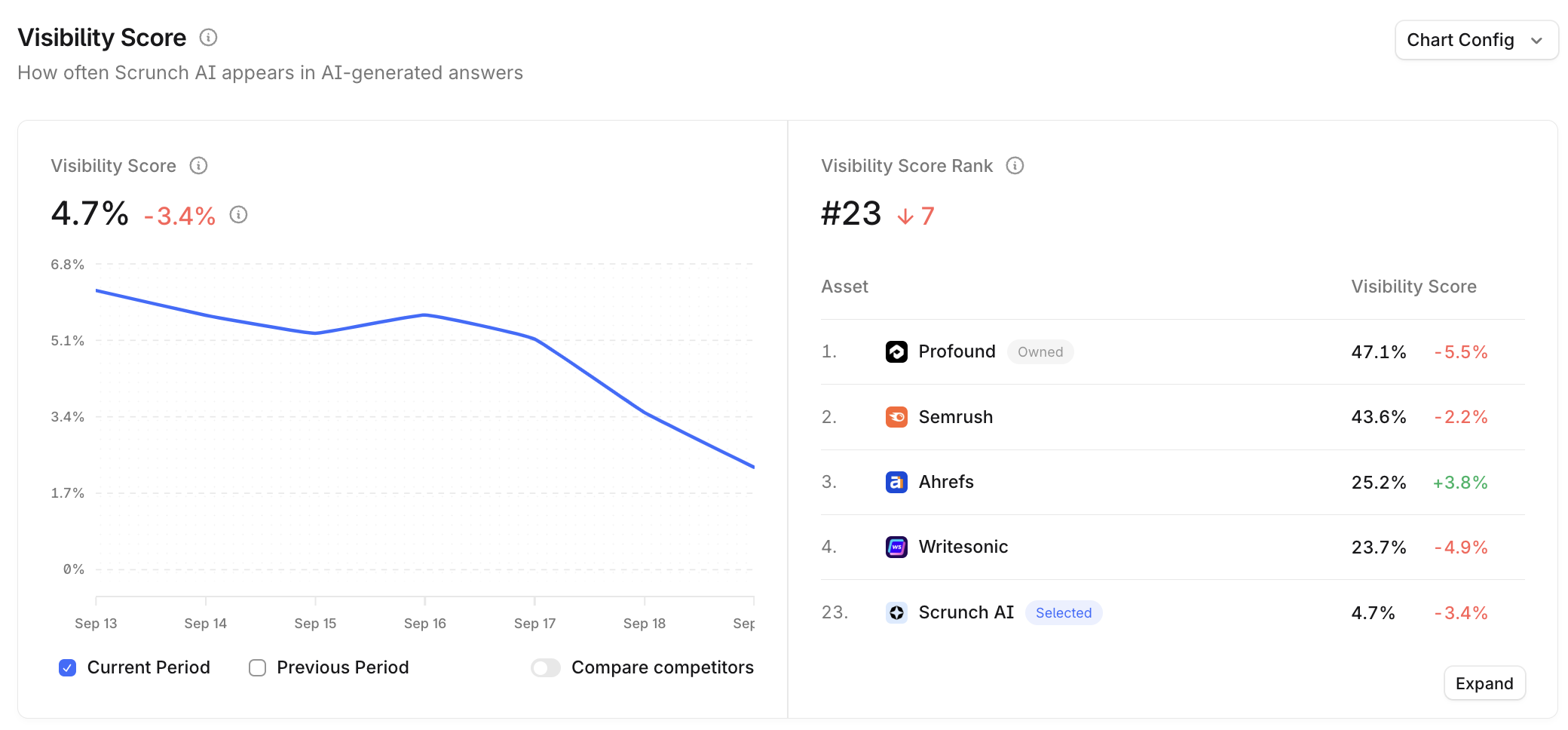Viewport: 1568px width, 730px height.
Task: Click the Scrunch AI logo icon
Action: tap(896, 612)
